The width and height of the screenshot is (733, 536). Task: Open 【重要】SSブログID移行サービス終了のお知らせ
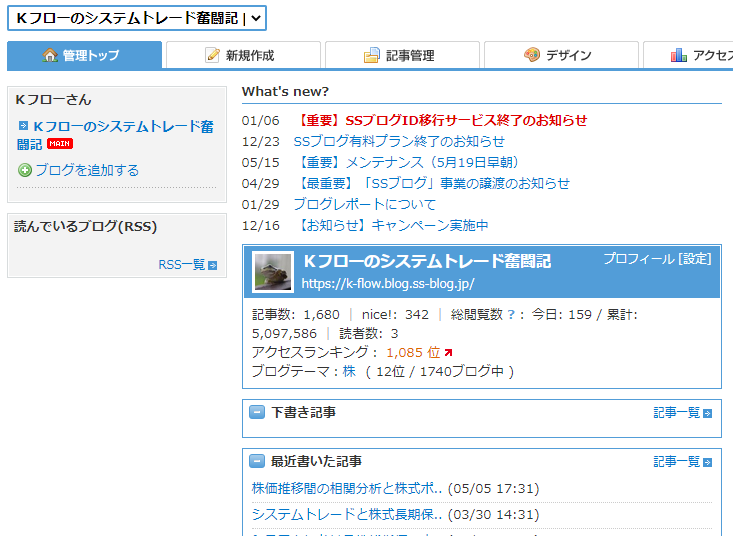tap(441, 121)
